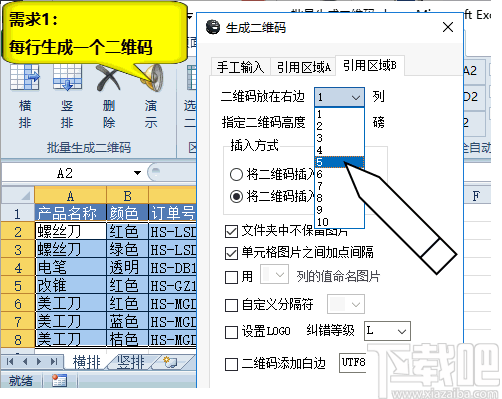The image size is (502, 399).
Task: Choose 10 in the column dropdown list
Action: 339,222
